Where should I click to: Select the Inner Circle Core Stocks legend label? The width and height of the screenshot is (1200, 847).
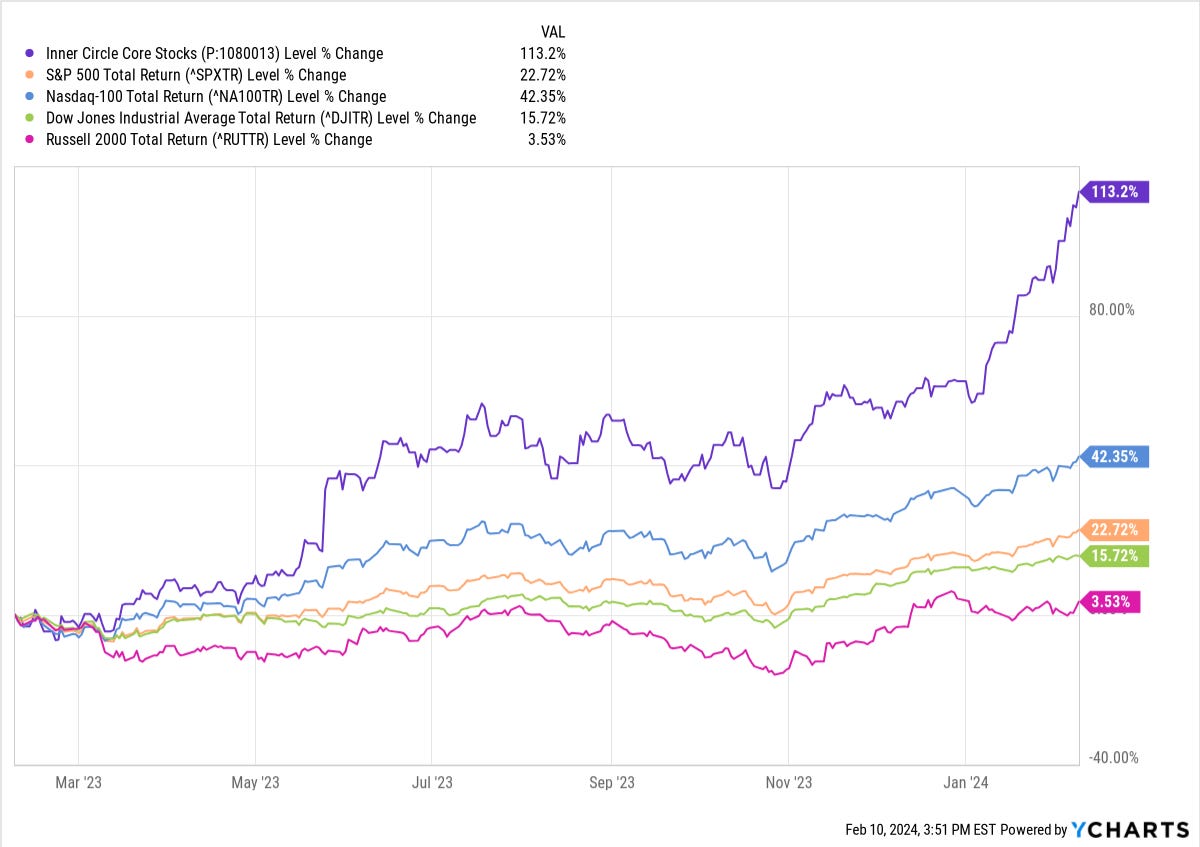click(214, 53)
